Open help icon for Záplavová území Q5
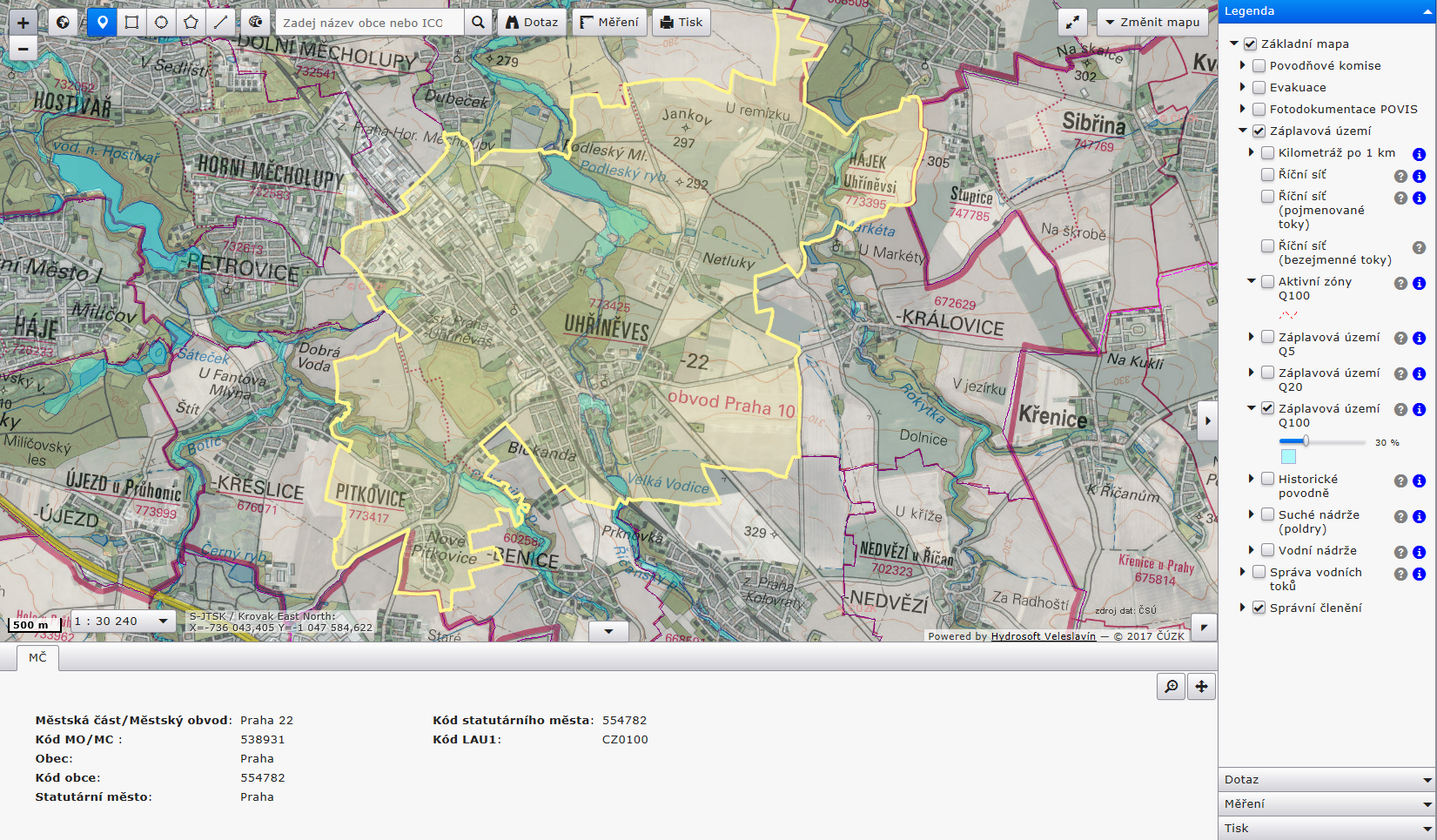This screenshot has width=1437, height=840. pyautogui.click(x=1400, y=339)
